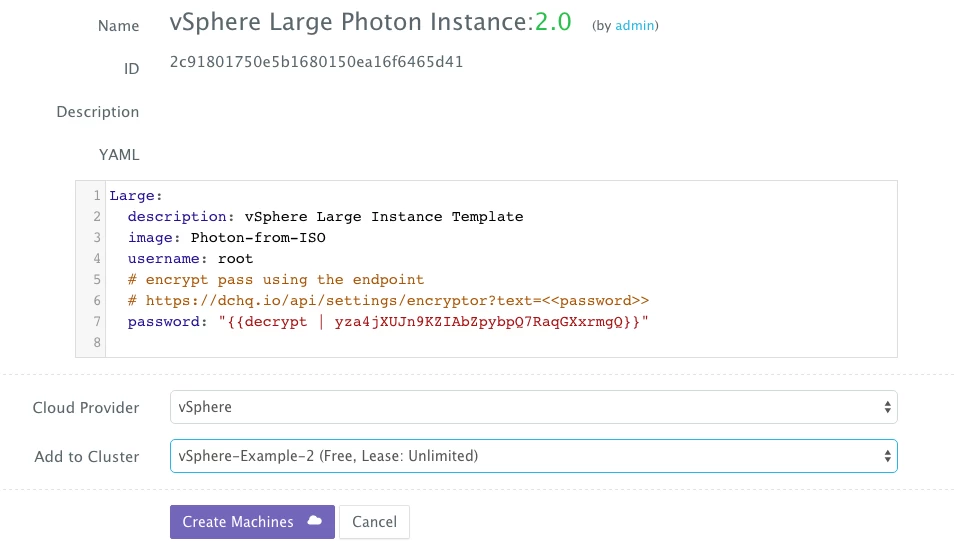Click the YAML field label
Image resolution: width=954 pixels, height=552 pixels.
coord(119,155)
